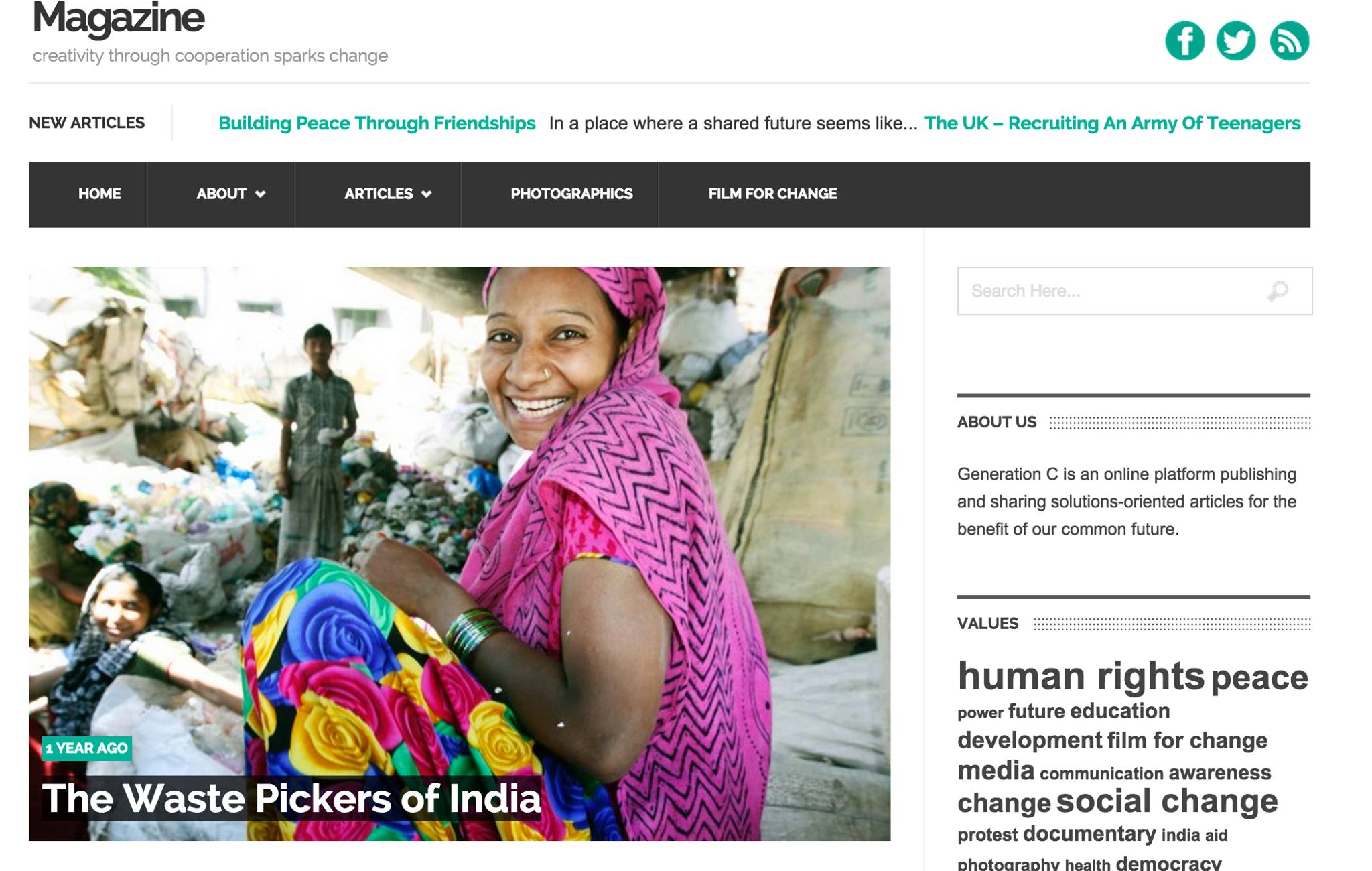Image resolution: width=1372 pixels, height=871 pixels.
Task: Open the Film For Change menu item
Action: click(772, 194)
